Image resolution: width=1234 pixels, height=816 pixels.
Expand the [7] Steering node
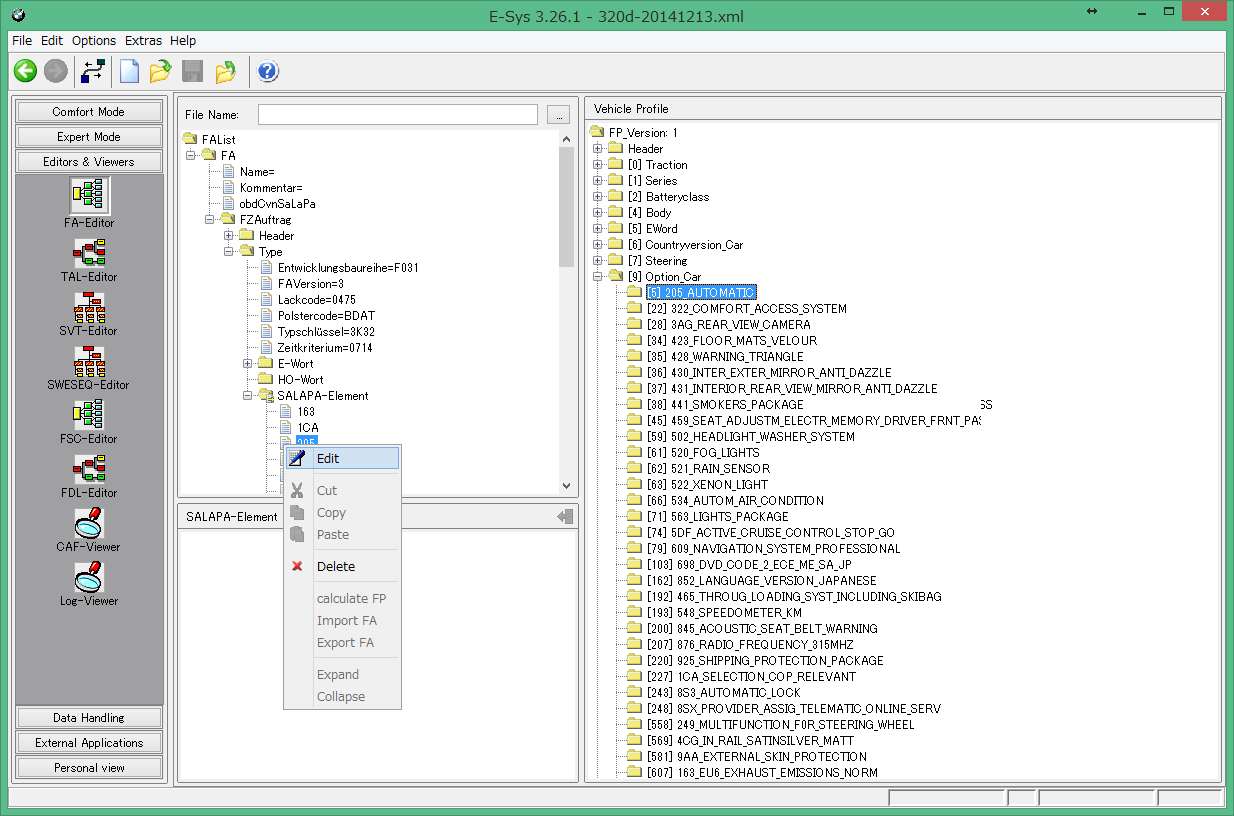click(598, 261)
